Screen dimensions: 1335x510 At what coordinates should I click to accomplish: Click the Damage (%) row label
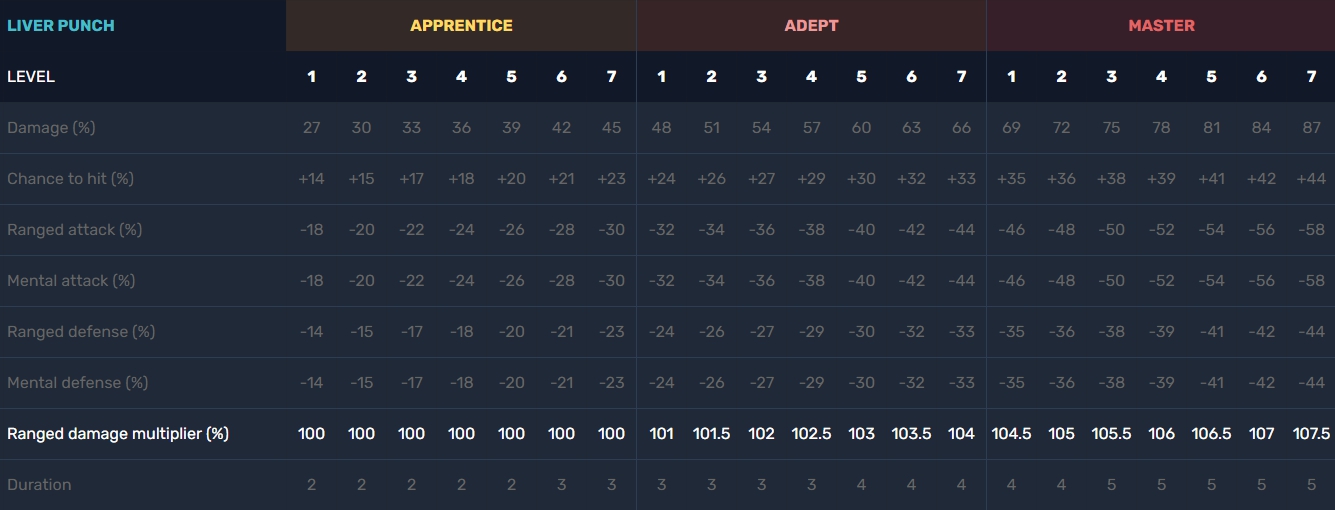tap(51, 128)
